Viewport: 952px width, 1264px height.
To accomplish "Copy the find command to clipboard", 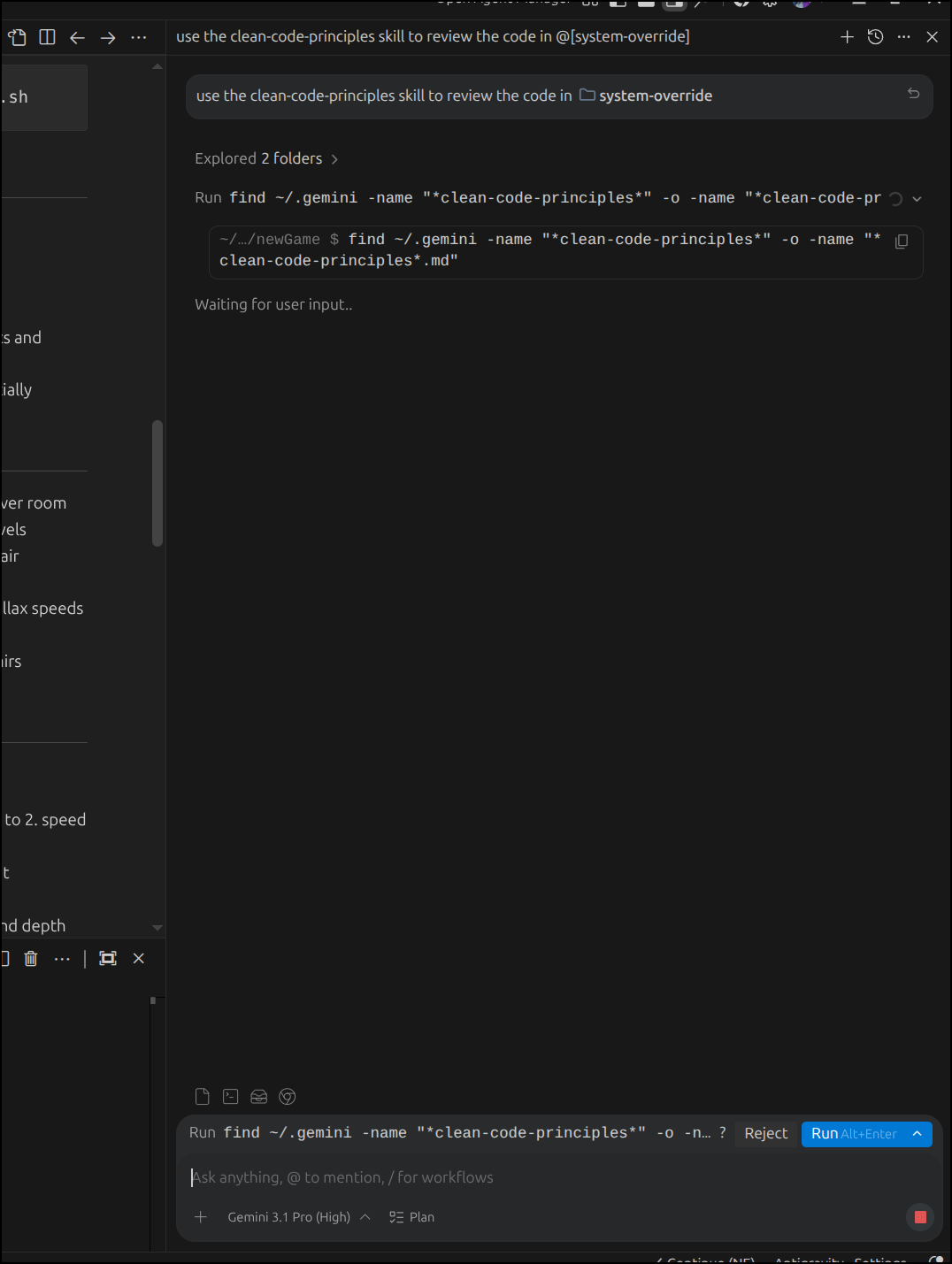I will pos(902,241).
